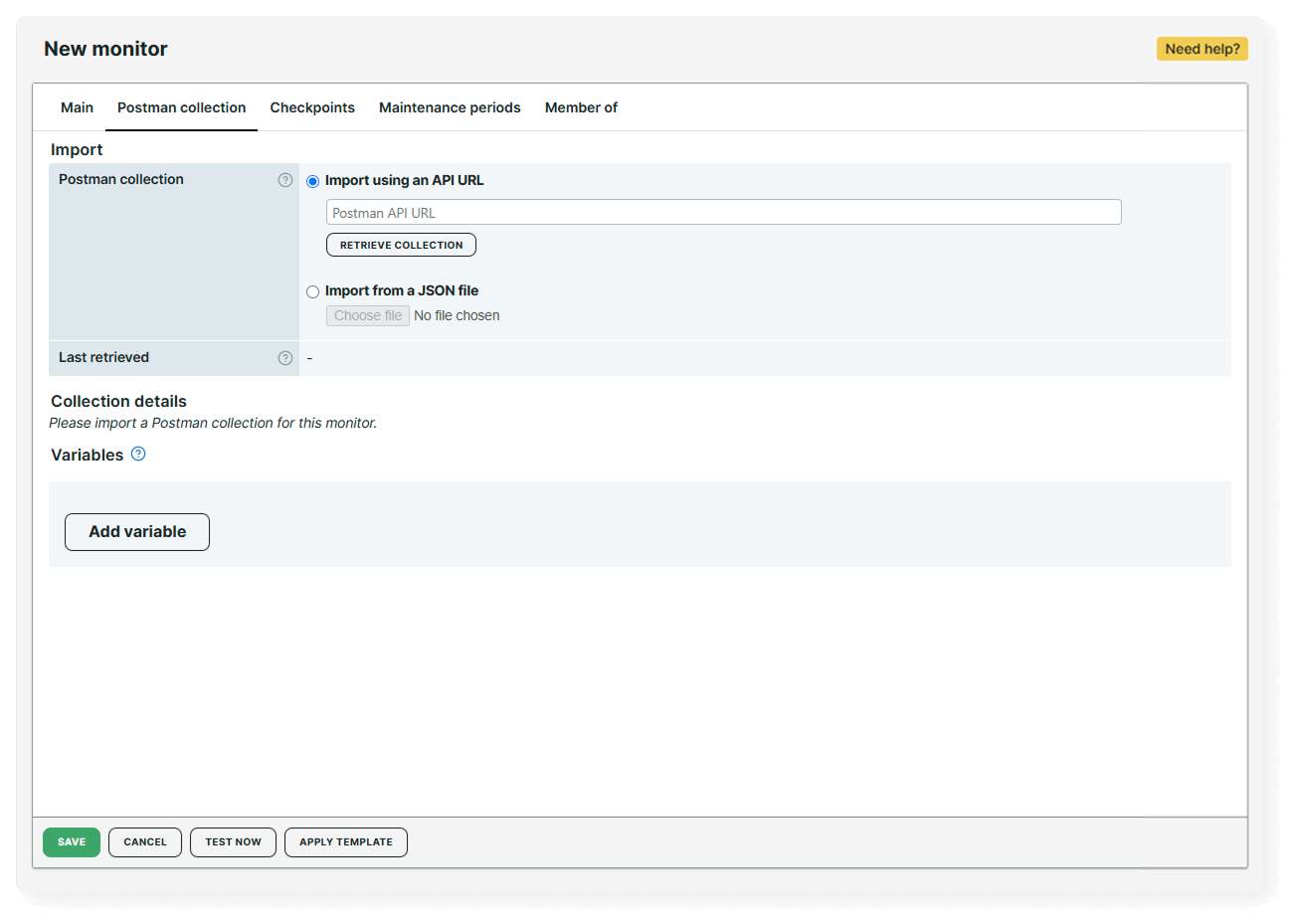1296x924 pixels.
Task: Open the Postman collection help tooltip
Action: click(x=285, y=179)
